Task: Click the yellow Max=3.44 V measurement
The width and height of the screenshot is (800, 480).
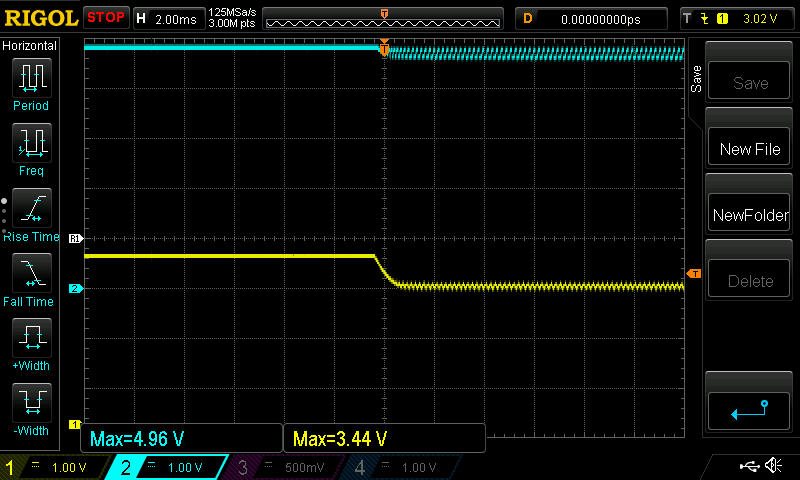Action: 384,438
